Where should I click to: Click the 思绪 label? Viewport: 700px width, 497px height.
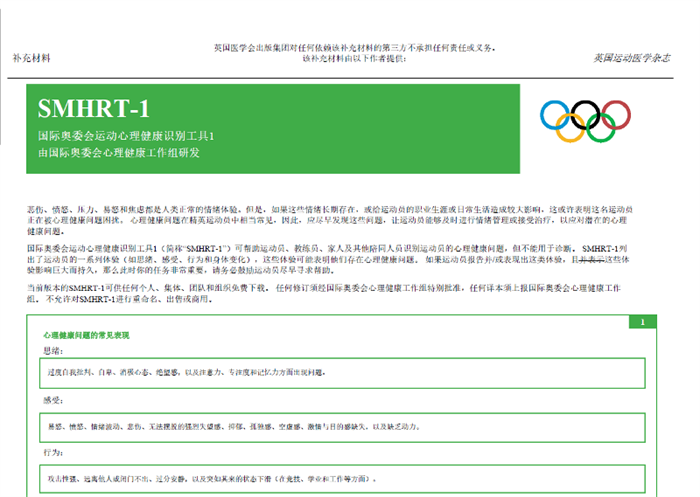pos(51,350)
